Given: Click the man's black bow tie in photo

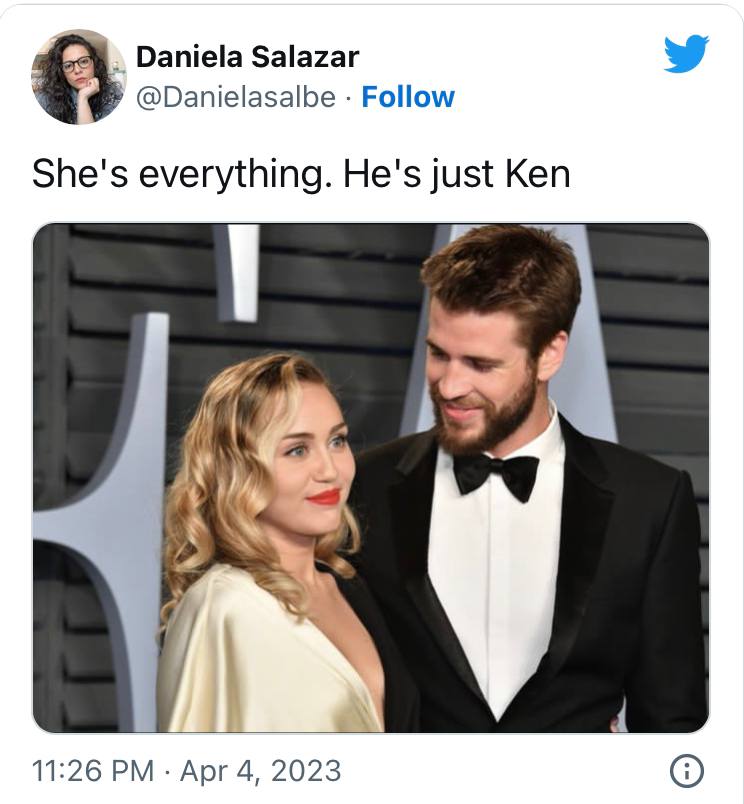Looking at the screenshot, I should click(x=496, y=476).
